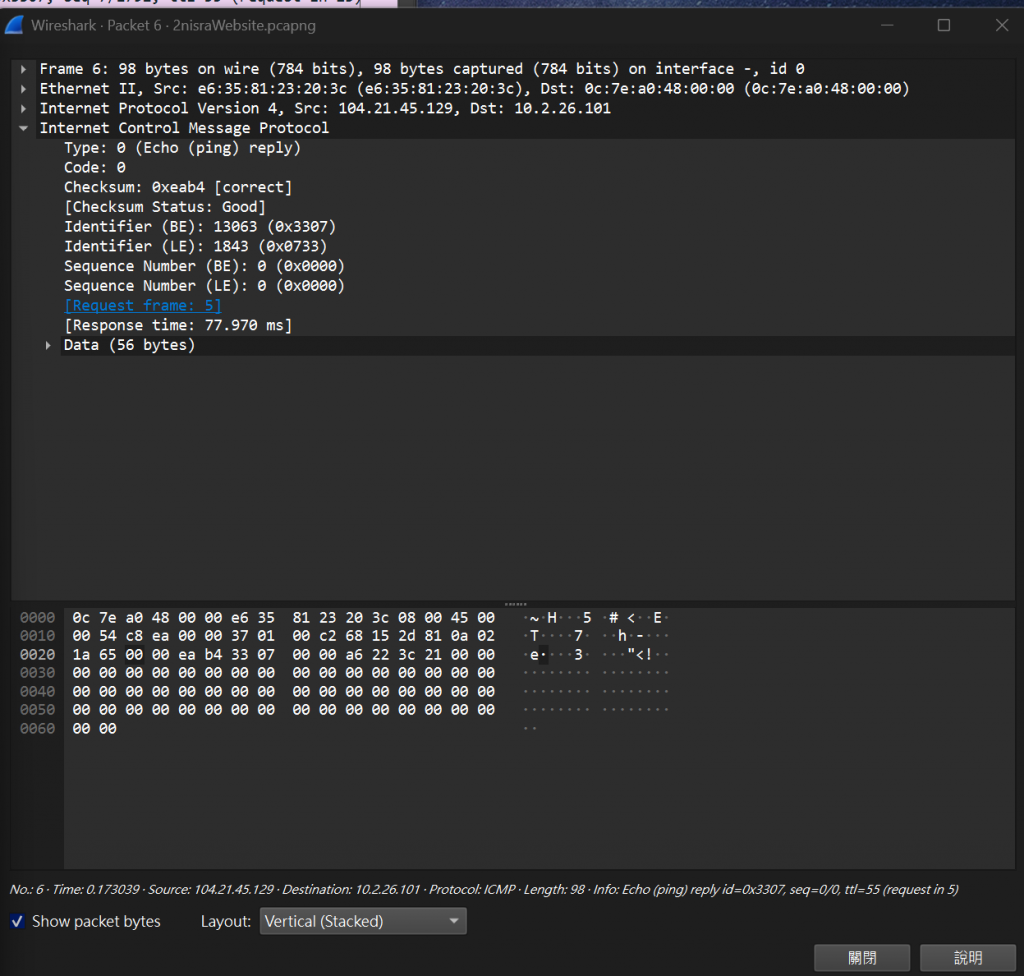This screenshot has height=976, width=1024.
Task: Select Checksum: 0xeab4 [correct] line
Action: 178,187
